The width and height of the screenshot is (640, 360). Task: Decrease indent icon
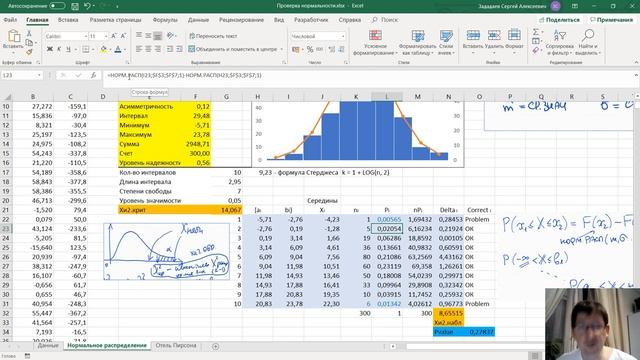170,49
